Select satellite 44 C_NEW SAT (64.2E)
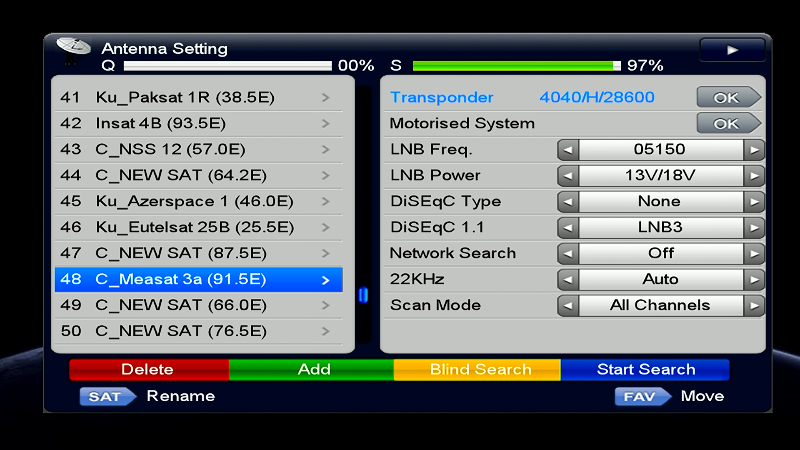The height and width of the screenshot is (450, 800). click(198, 176)
